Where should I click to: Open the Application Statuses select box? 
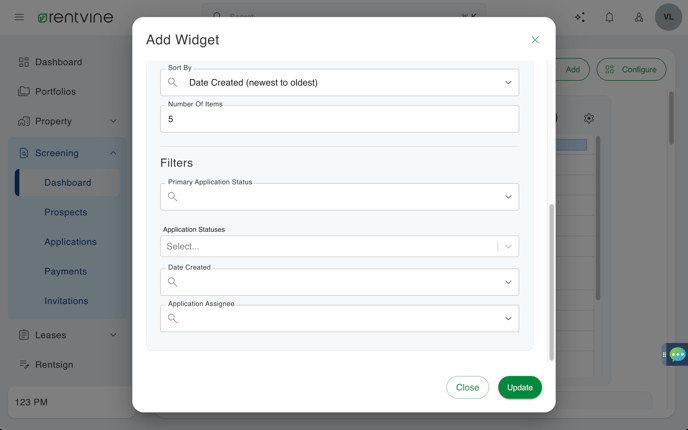pos(340,246)
